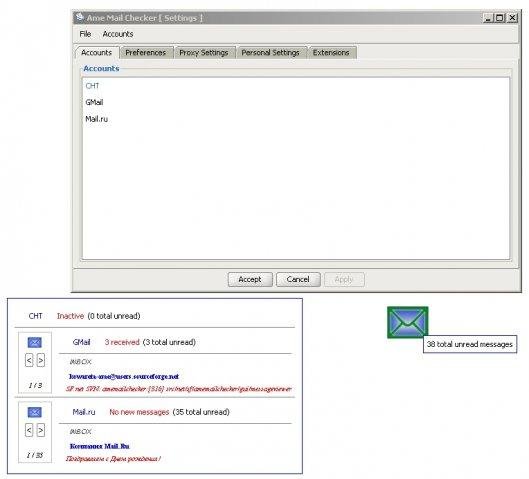Screen dimensions: 529x479
Task: Click the '(35 total unread)' text
Action: coord(201,412)
